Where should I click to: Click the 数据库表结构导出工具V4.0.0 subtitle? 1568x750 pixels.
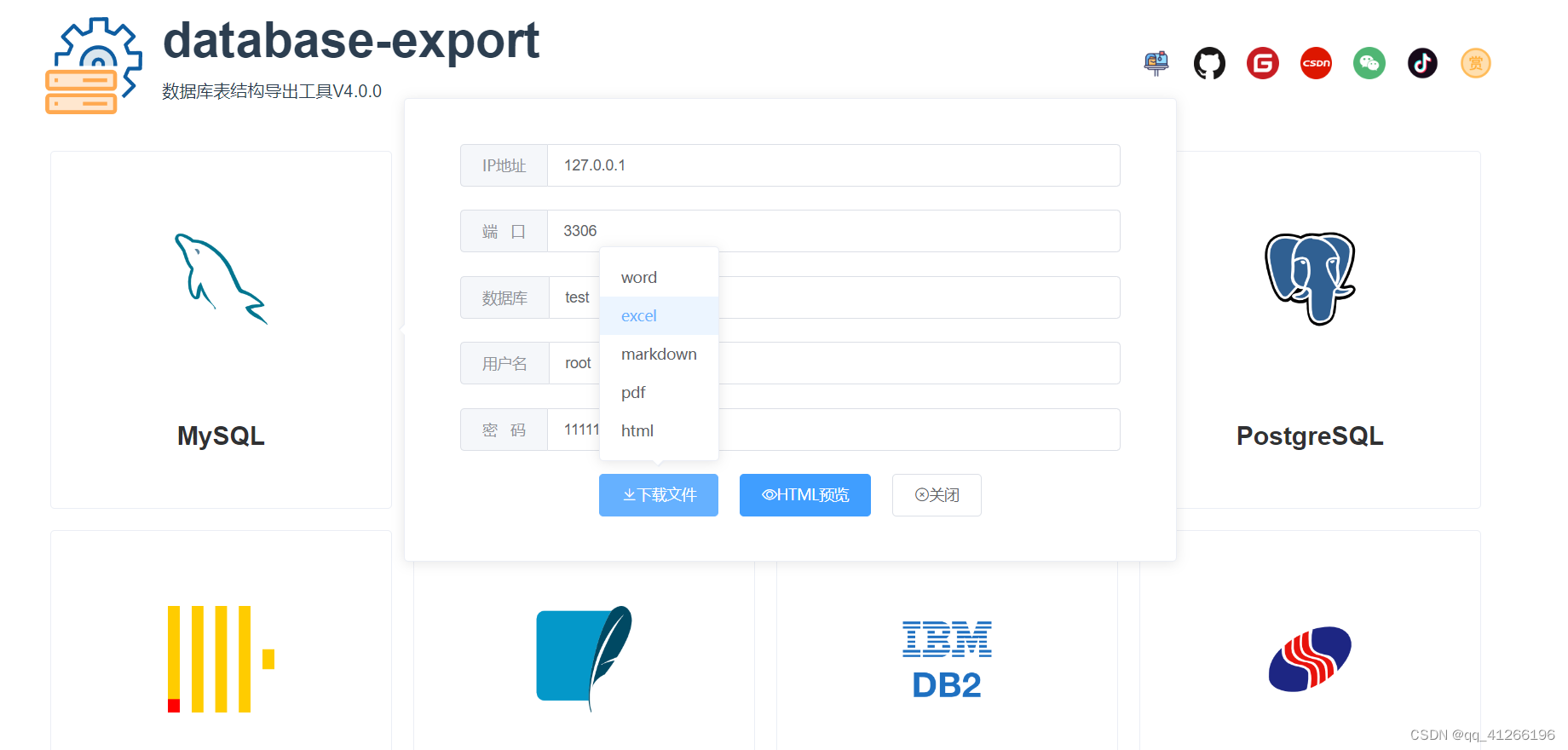click(x=272, y=91)
